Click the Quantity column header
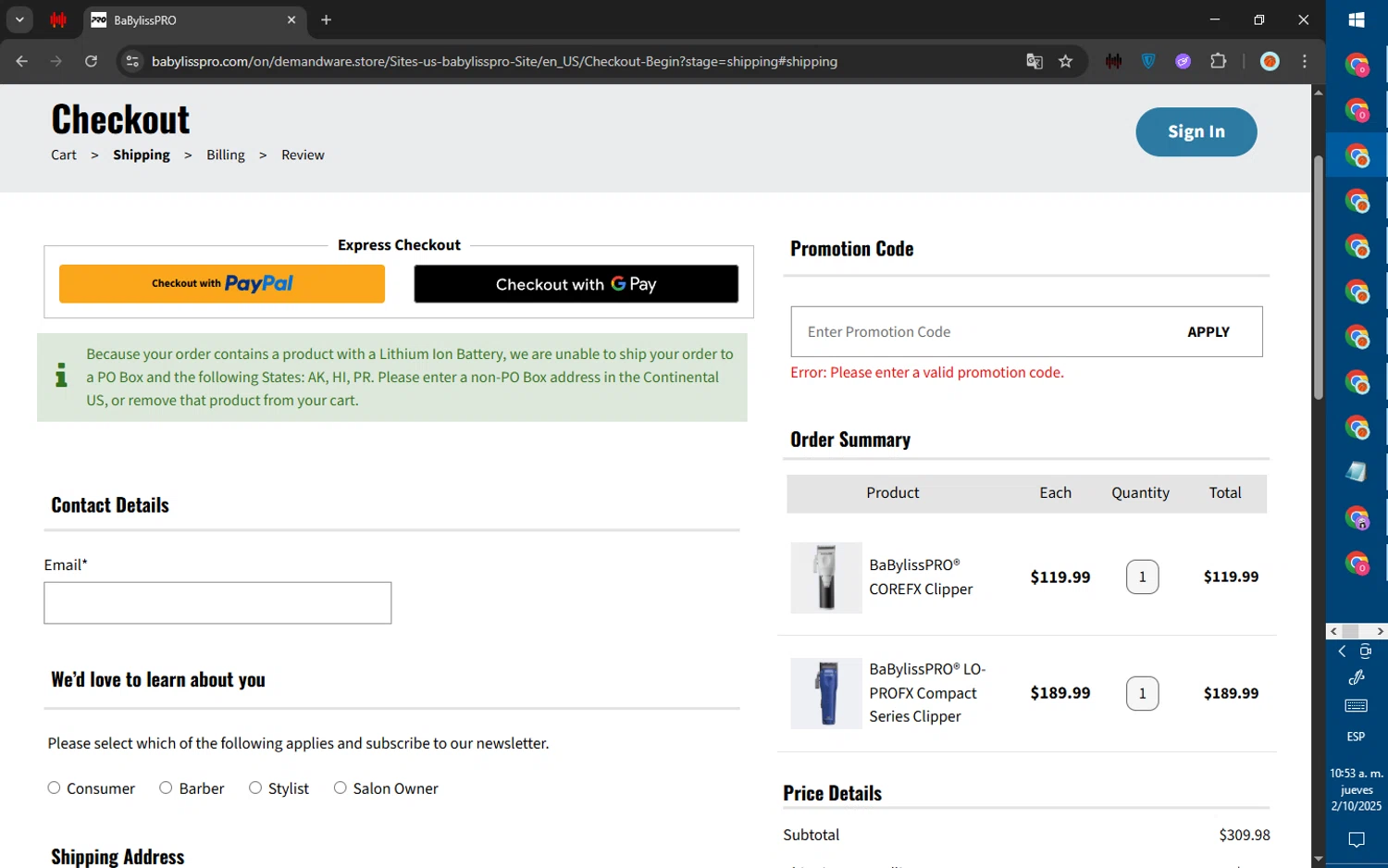Screen dimensions: 1388x868 (1140, 492)
